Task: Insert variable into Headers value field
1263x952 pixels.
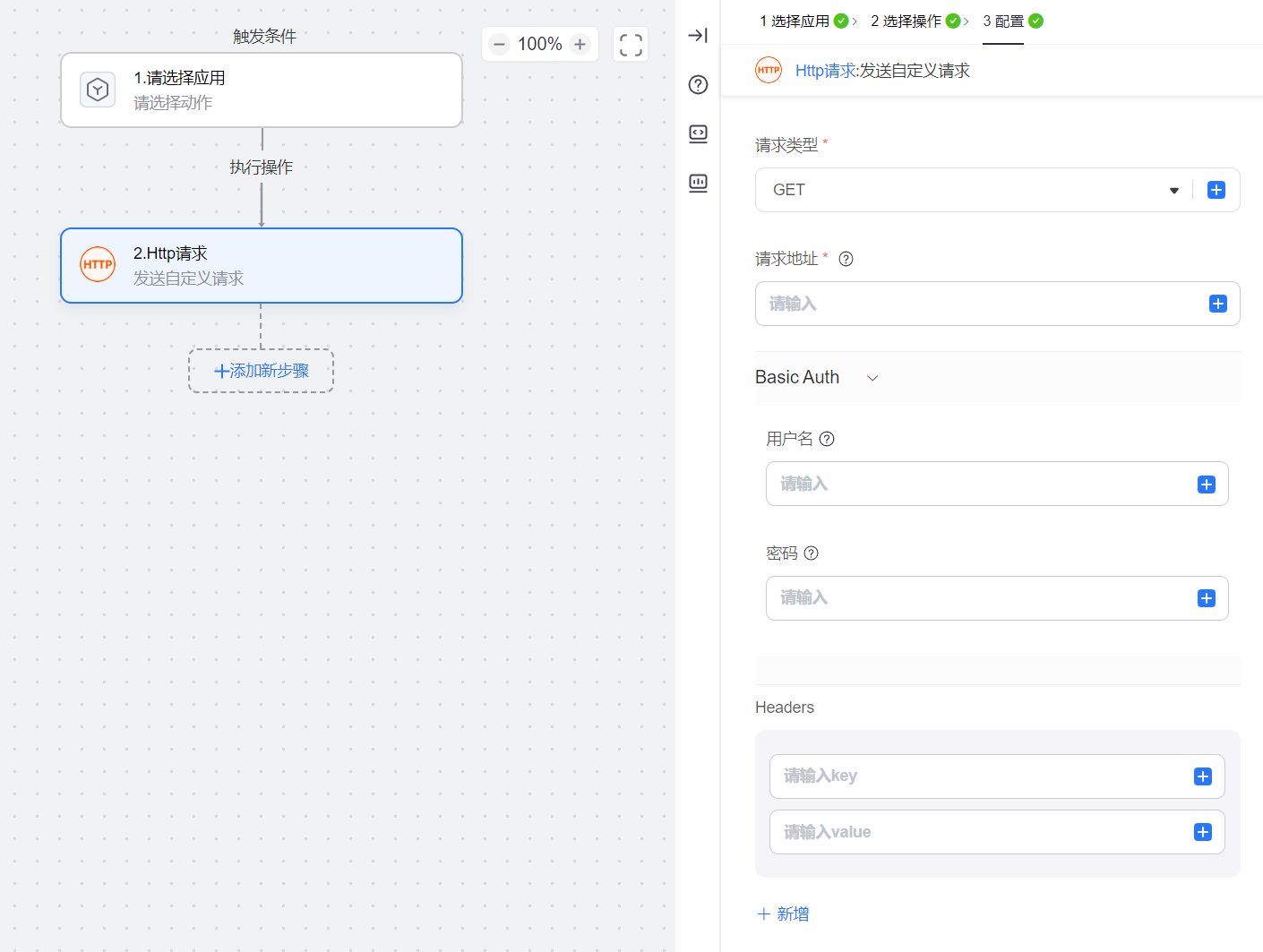Action: 1203,832
